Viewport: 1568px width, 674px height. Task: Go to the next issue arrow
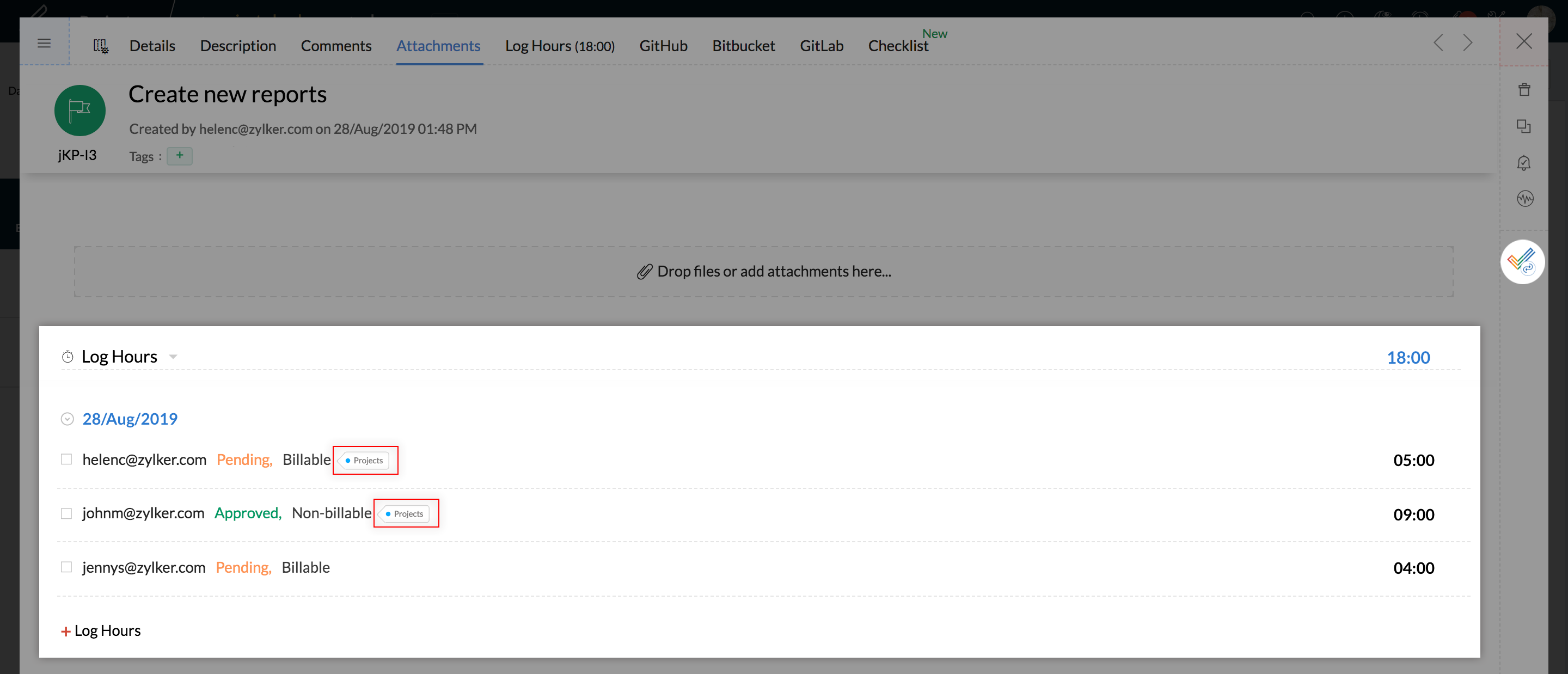pos(1468,43)
